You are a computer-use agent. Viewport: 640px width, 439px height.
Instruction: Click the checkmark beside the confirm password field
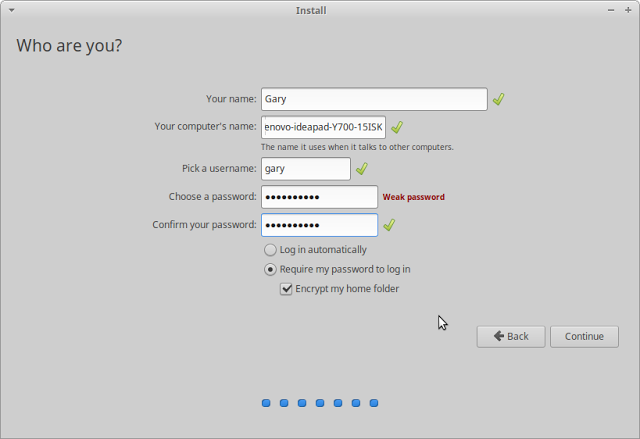pos(389,225)
